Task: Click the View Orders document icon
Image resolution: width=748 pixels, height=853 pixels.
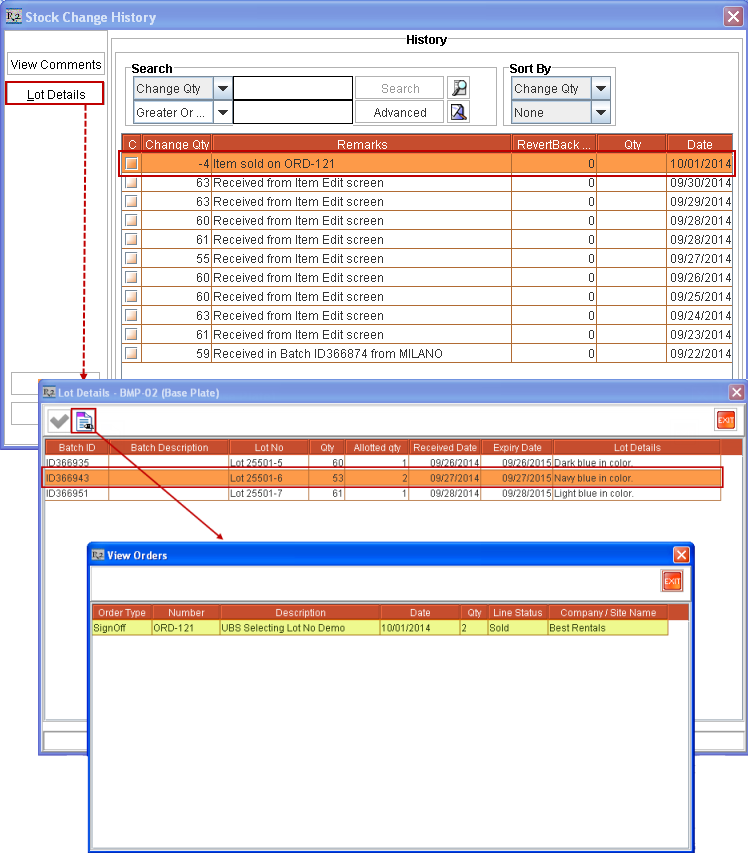Action: coord(85,421)
